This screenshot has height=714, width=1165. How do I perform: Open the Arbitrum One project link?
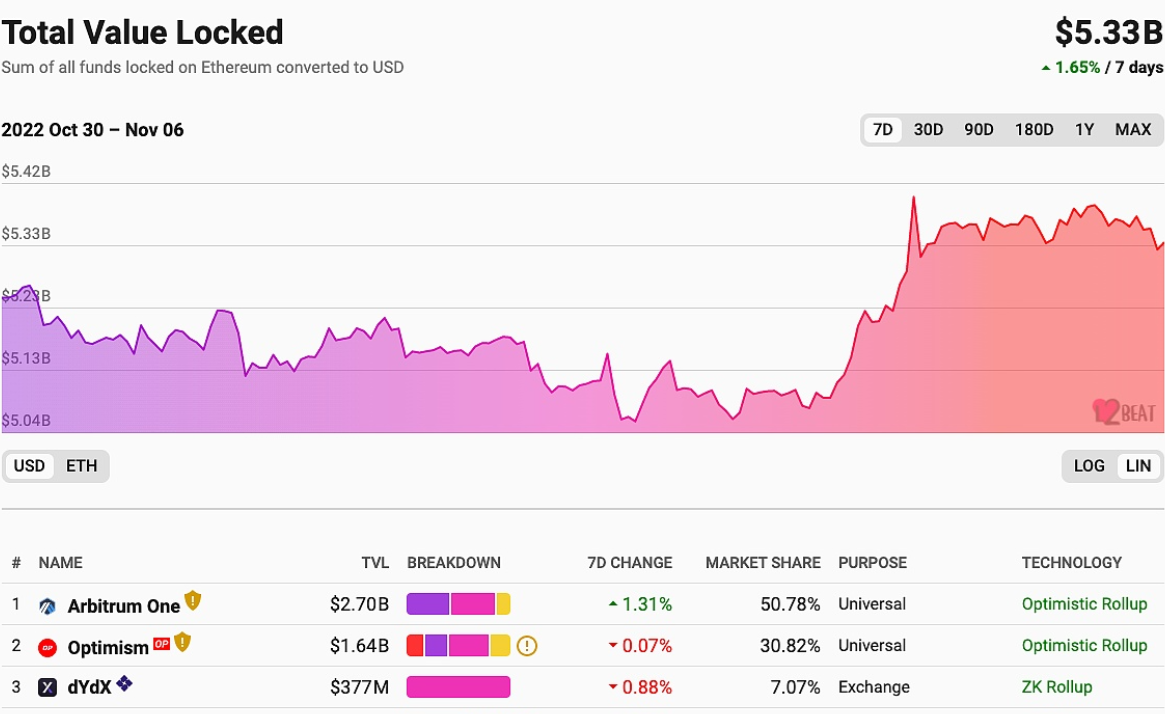123,606
